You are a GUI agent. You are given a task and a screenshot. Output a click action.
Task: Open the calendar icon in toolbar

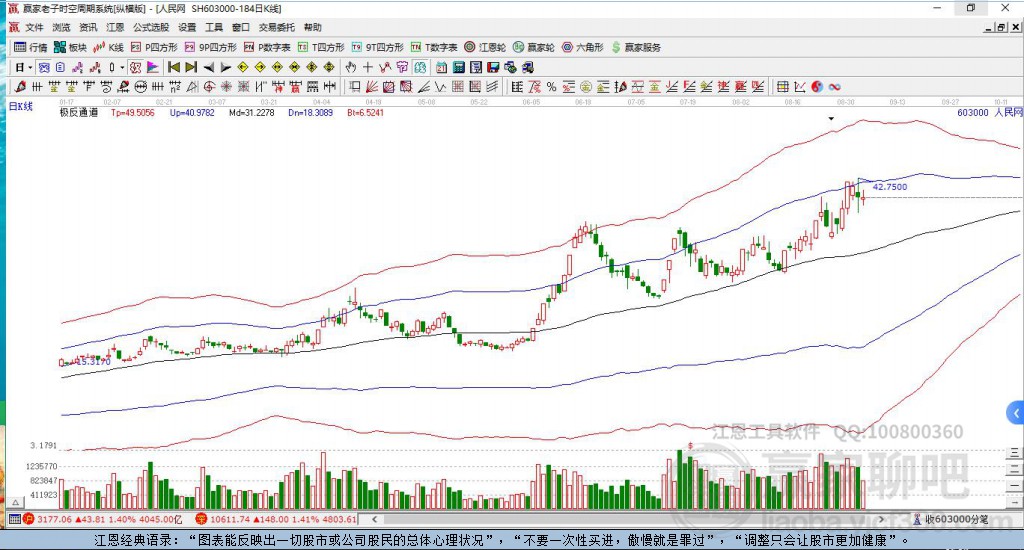click(x=441, y=67)
